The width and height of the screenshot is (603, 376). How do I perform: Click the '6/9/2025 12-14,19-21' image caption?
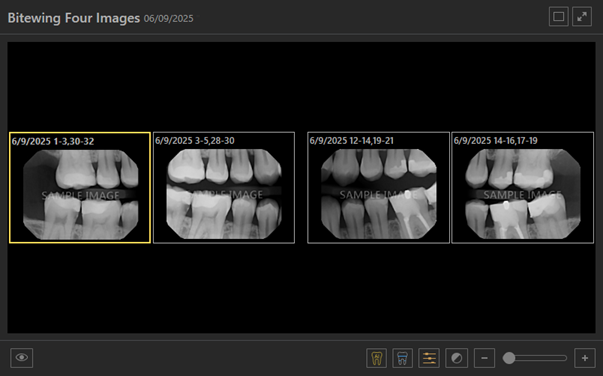pos(351,141)
